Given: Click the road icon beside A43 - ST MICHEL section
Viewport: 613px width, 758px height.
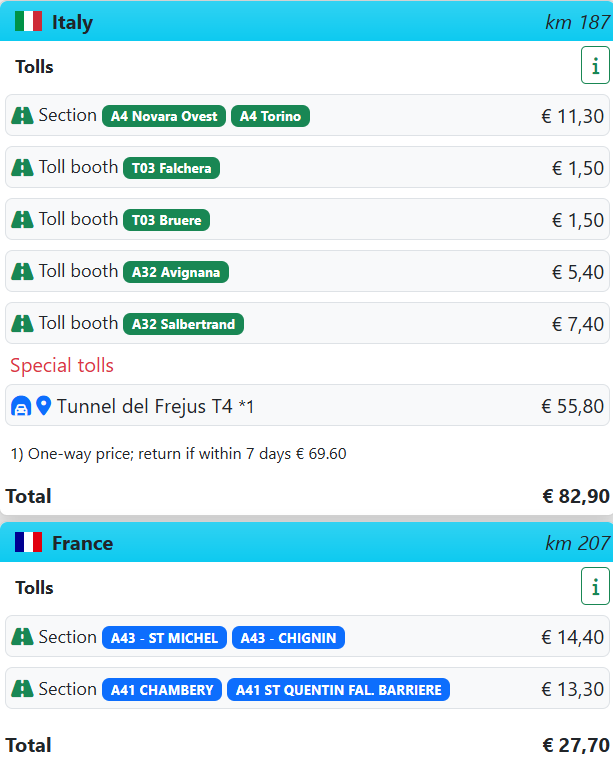Looking at the screenshot, I should (22, 637).
